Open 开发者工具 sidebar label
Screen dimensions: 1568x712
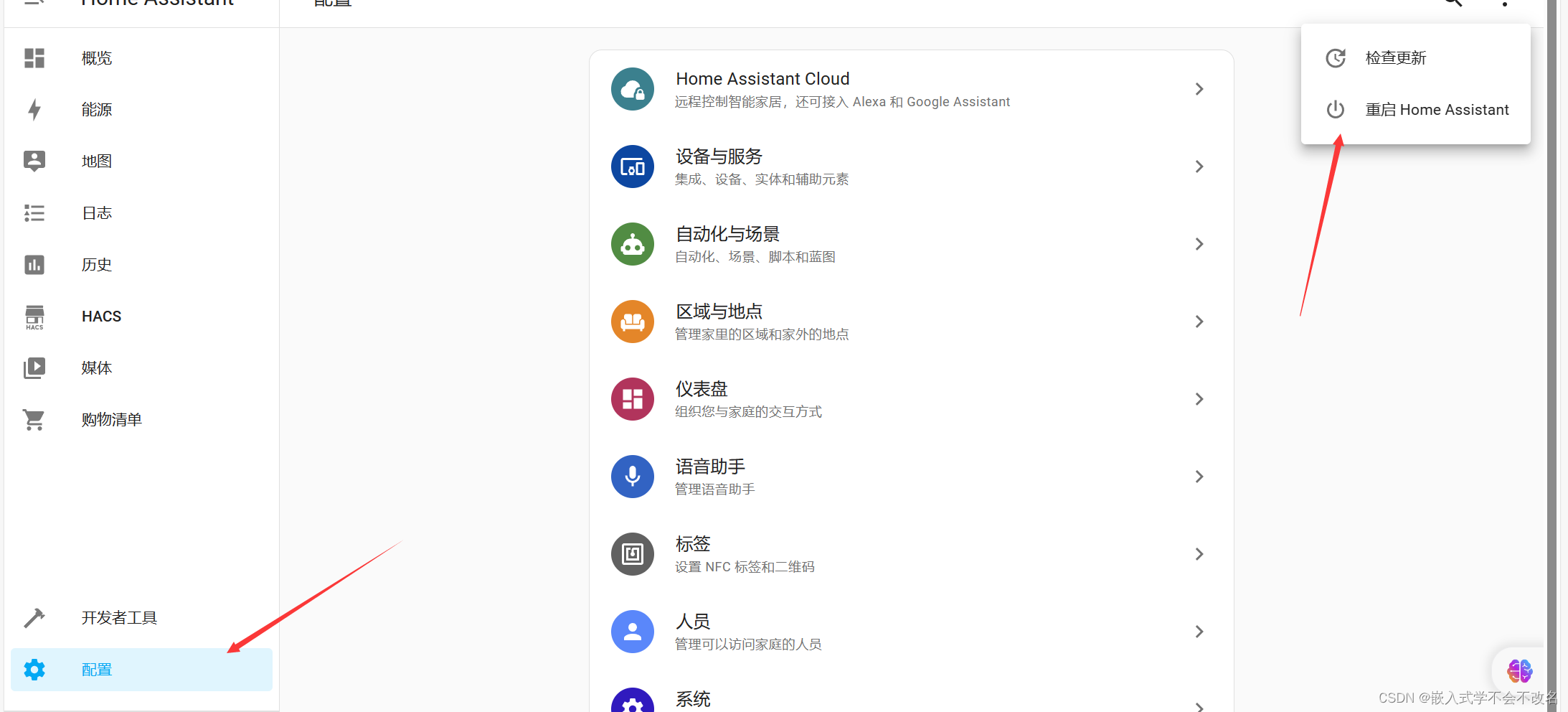click(x=119, y=618)
